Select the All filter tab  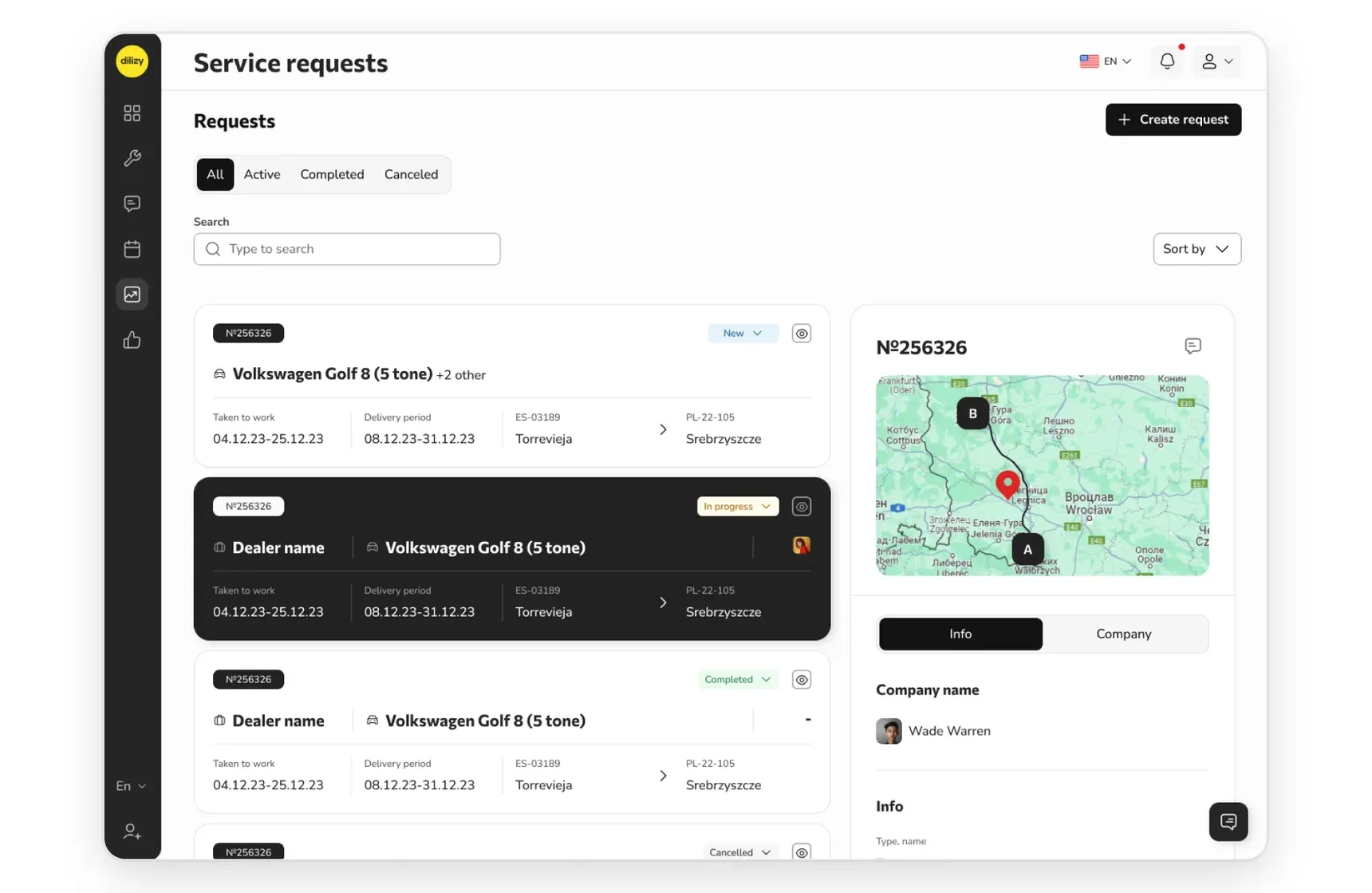(215, 174)
